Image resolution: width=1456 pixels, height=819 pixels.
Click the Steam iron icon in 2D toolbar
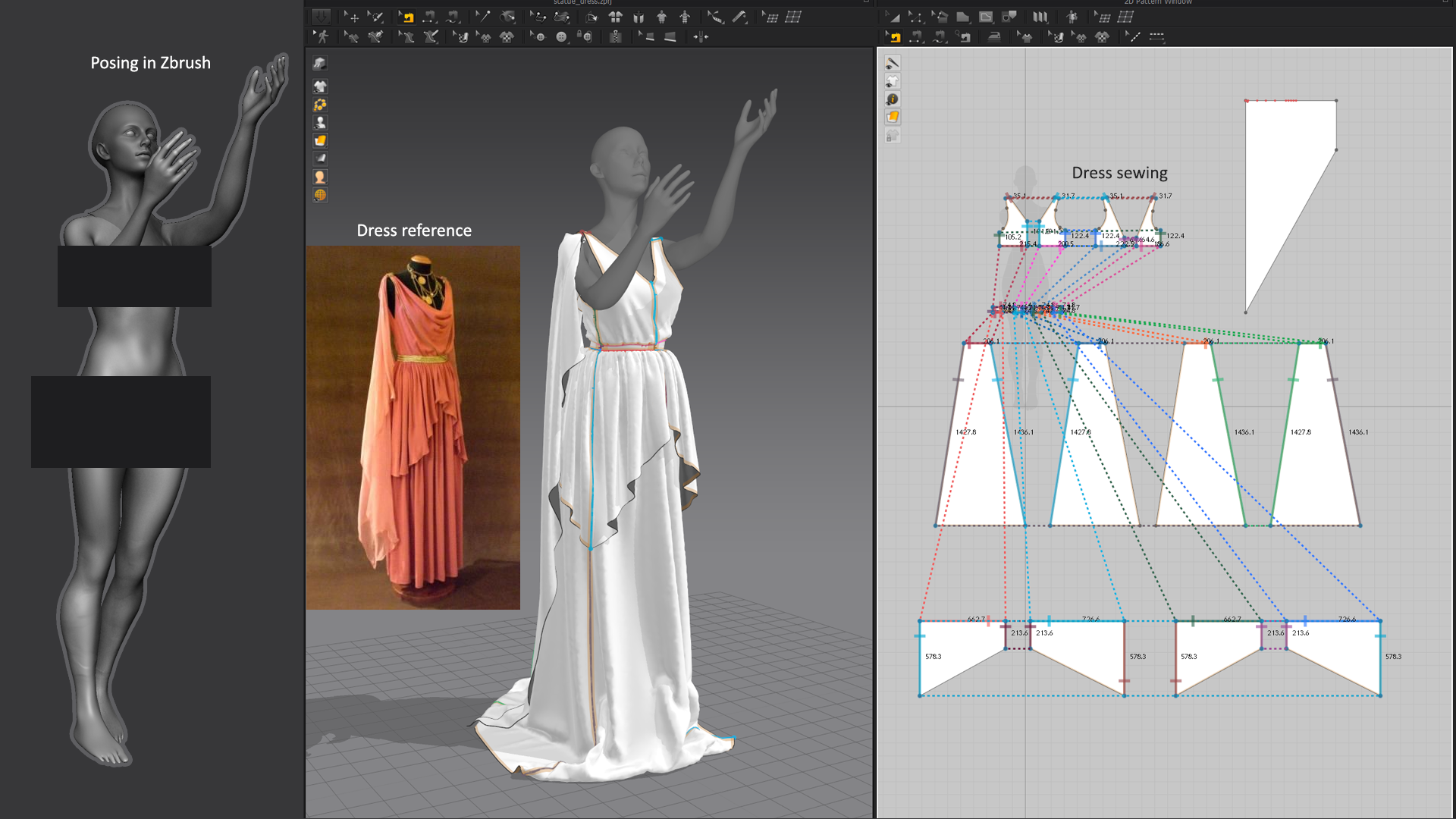click(993, 36)
